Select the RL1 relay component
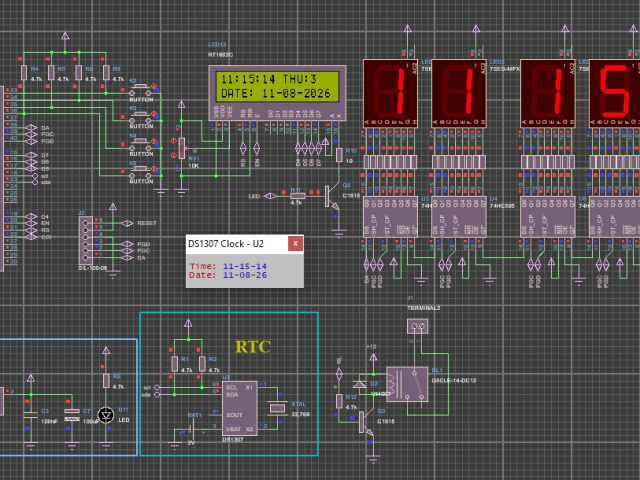This screenshot has width=640, height=480. tap(407, 384)
